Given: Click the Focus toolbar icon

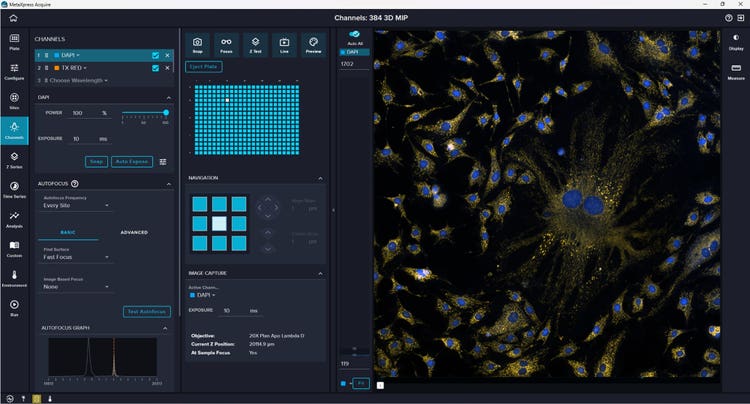Looking at the screenshot, I should click(226, 45).
